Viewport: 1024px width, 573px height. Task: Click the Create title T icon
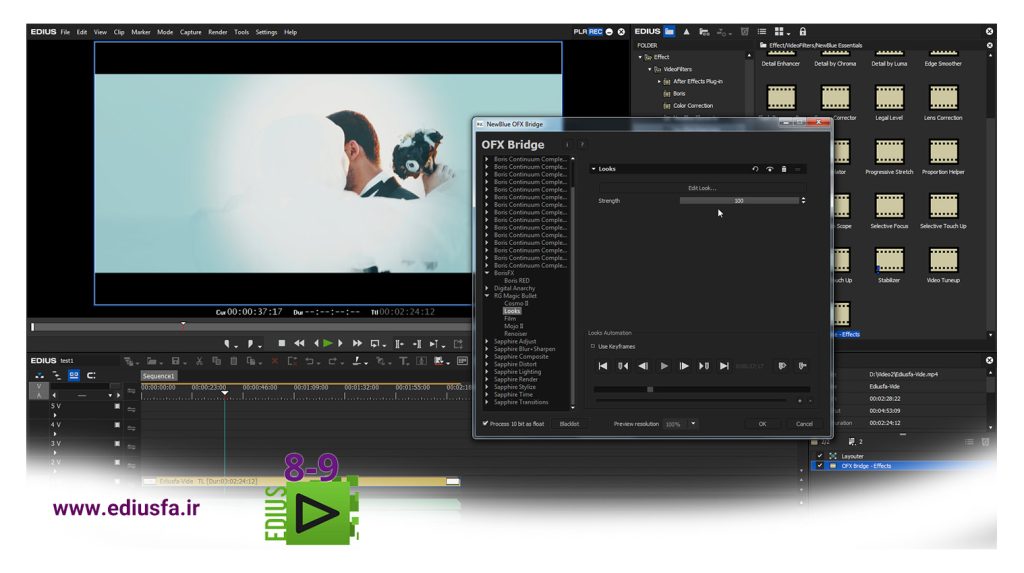tap(404, 361)
